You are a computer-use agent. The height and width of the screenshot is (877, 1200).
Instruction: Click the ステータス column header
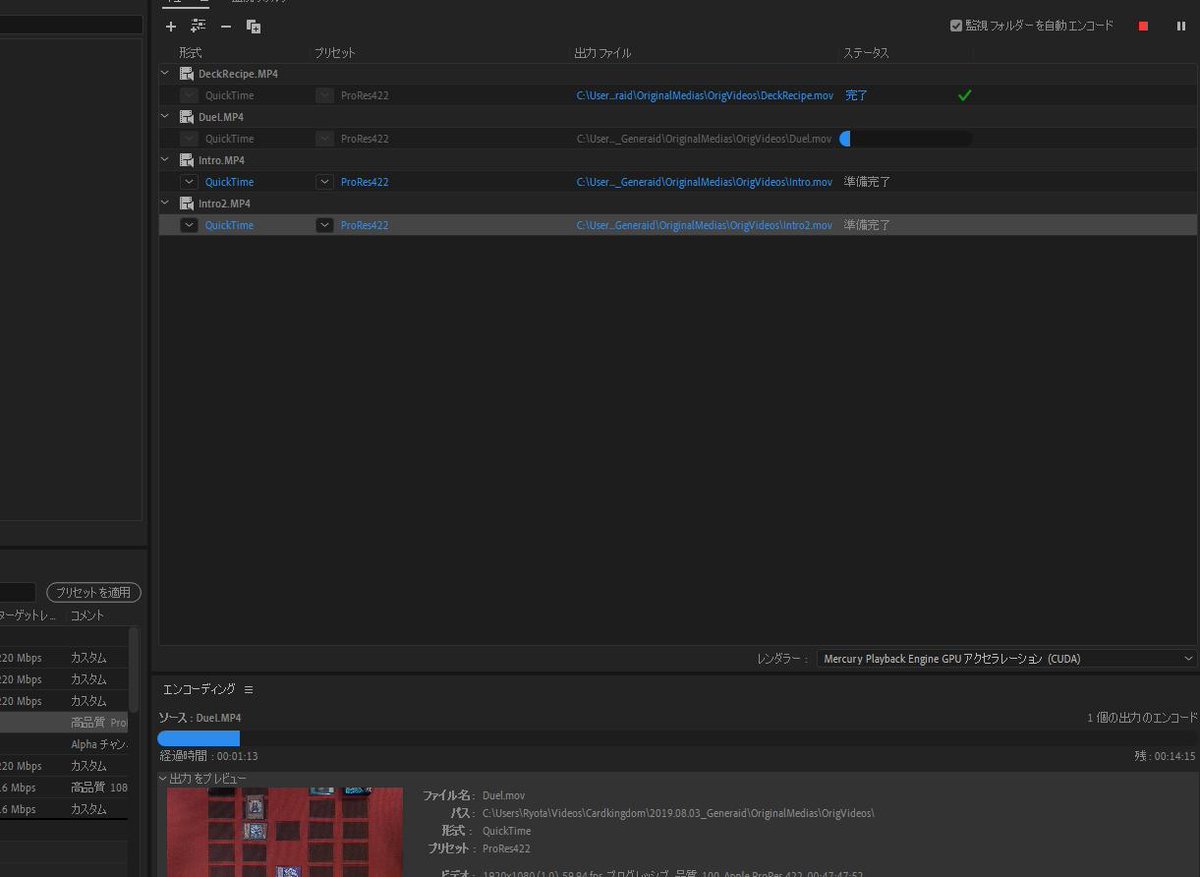click(x=866, y=53)
